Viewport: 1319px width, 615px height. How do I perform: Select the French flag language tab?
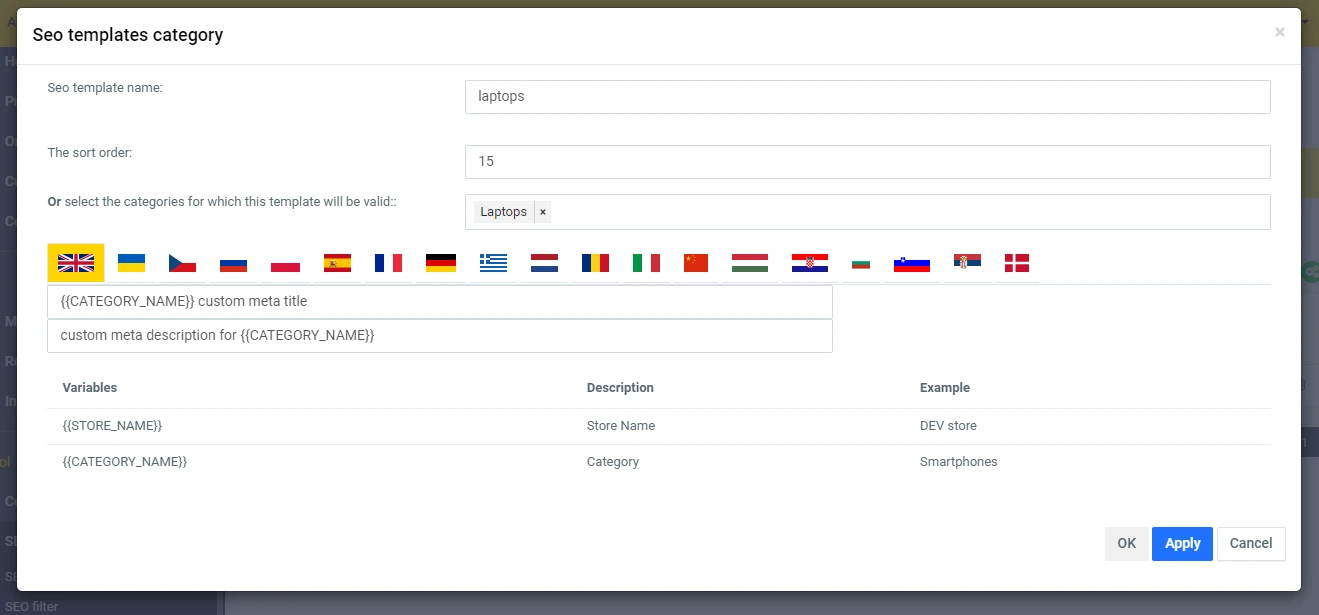(388, 263)
